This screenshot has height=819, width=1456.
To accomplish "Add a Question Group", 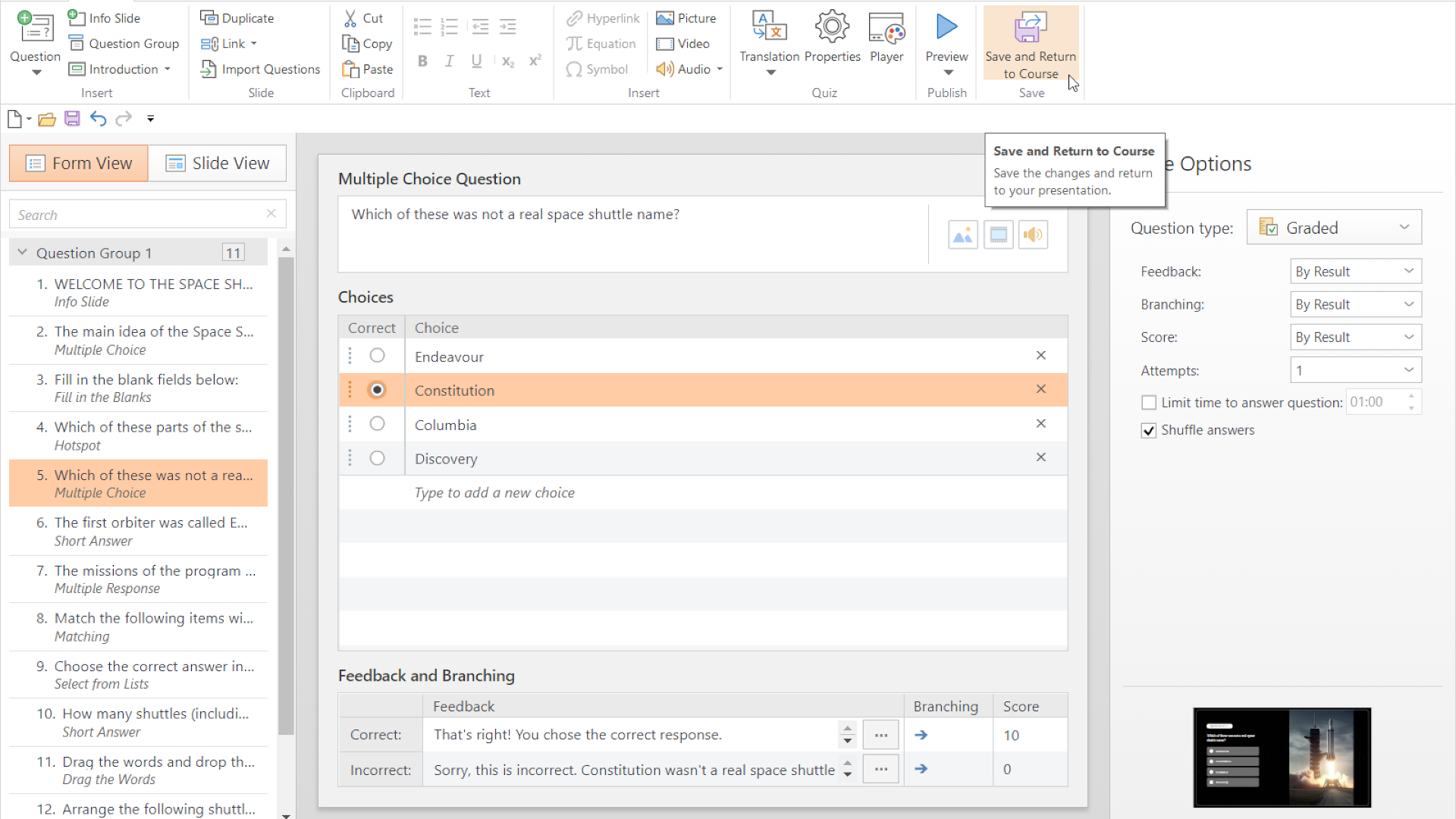I will tap(124, 43).
